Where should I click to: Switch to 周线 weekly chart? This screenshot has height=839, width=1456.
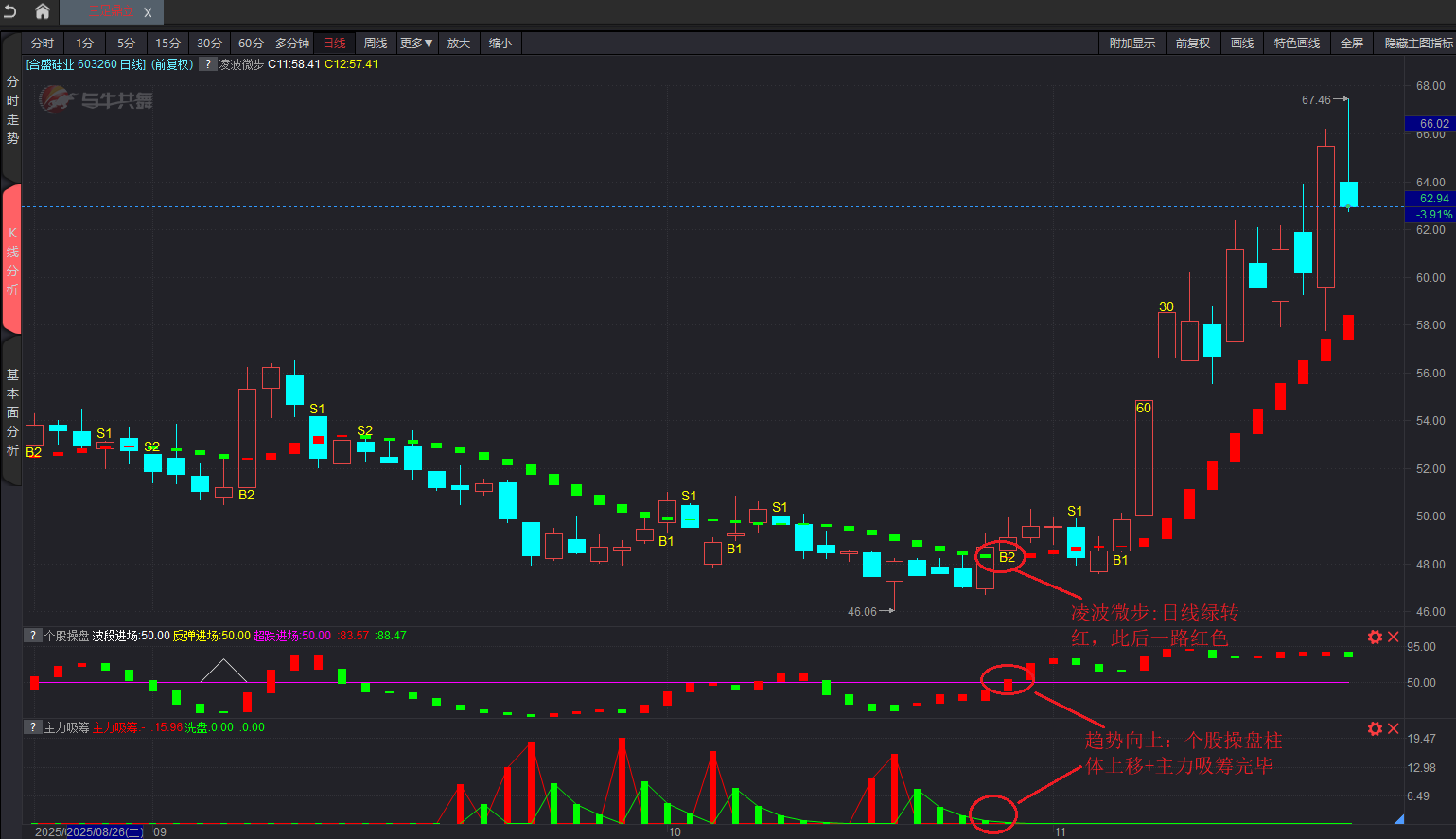pos(376,44)
